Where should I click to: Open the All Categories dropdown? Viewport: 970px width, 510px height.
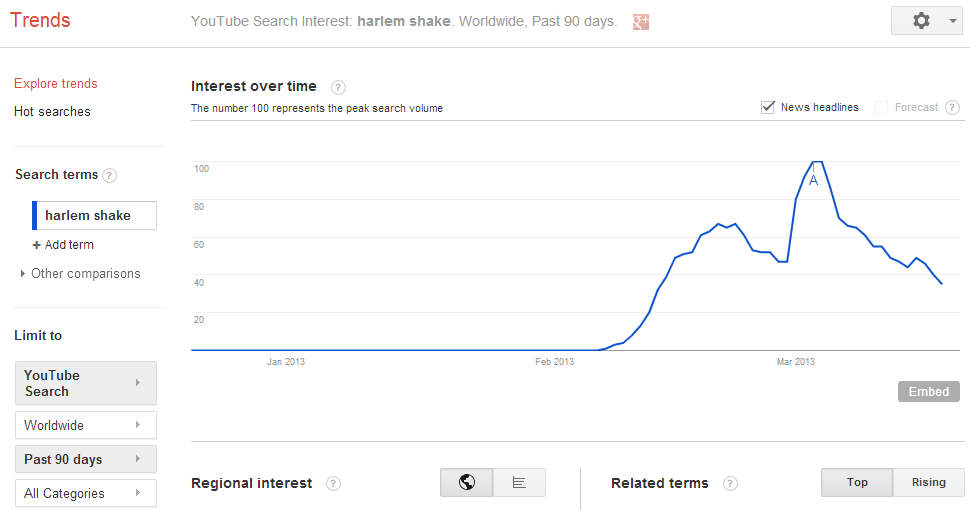86,493
